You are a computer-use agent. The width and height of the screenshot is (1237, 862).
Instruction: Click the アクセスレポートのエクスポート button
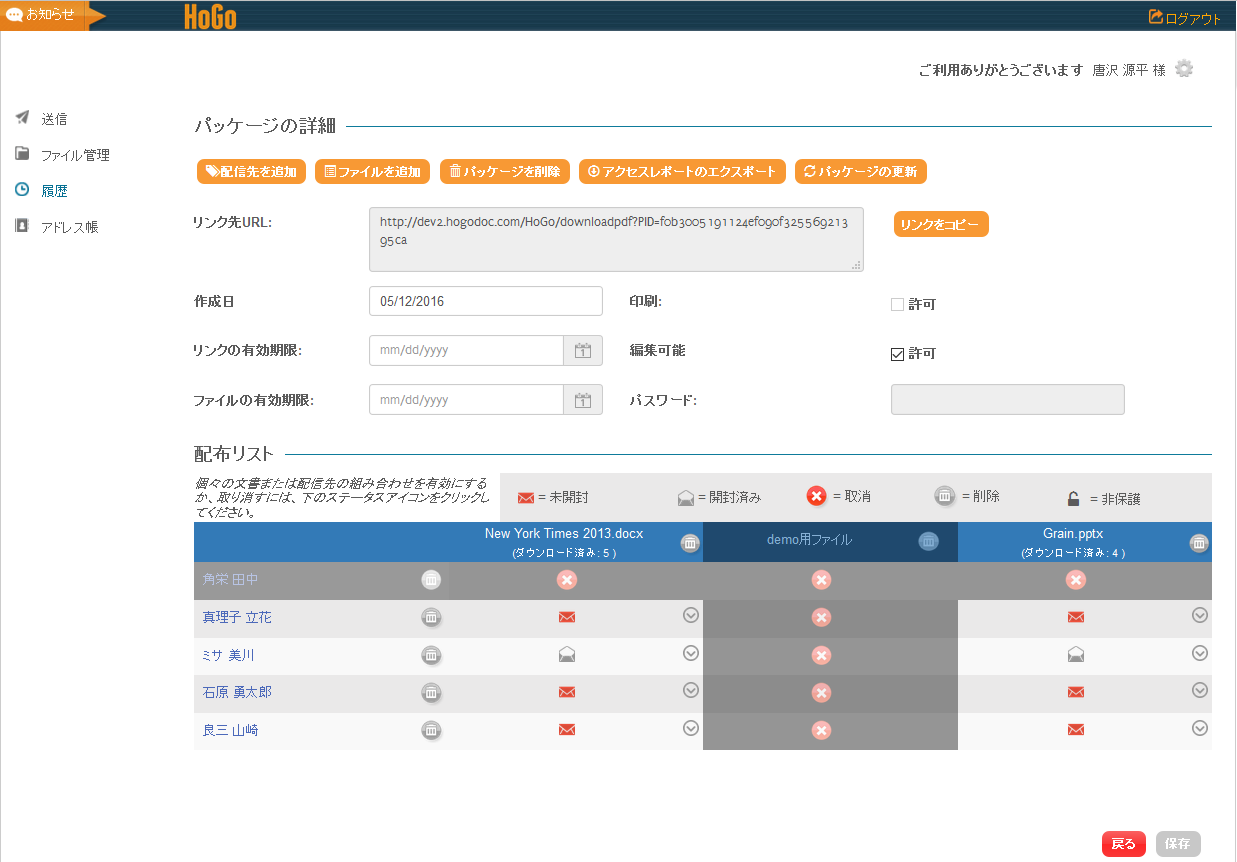(682, 172)
